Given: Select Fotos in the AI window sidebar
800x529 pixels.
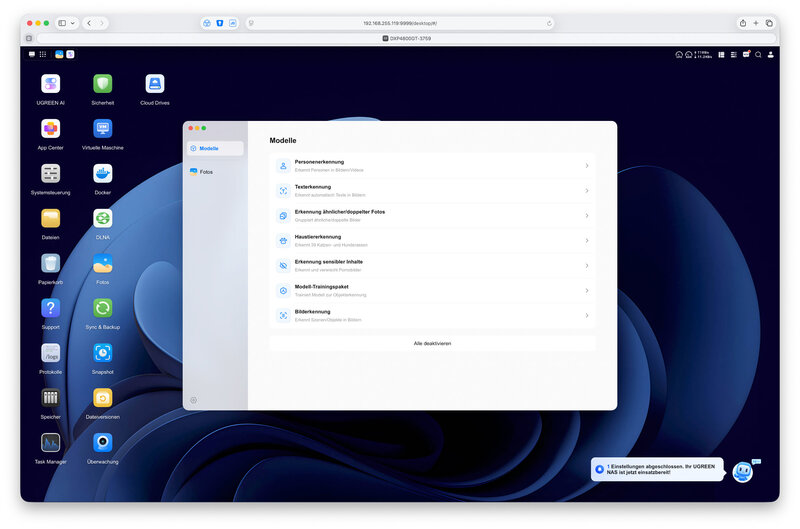Looking at the screenshot, I should pos(215,172).
